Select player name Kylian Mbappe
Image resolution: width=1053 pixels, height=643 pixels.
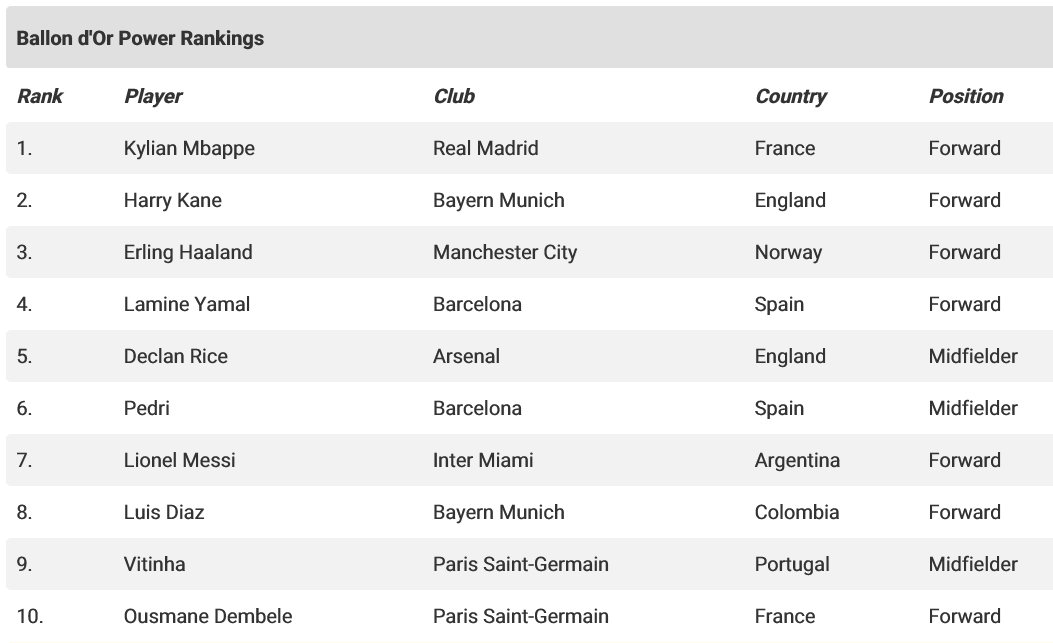pos(189,148)
